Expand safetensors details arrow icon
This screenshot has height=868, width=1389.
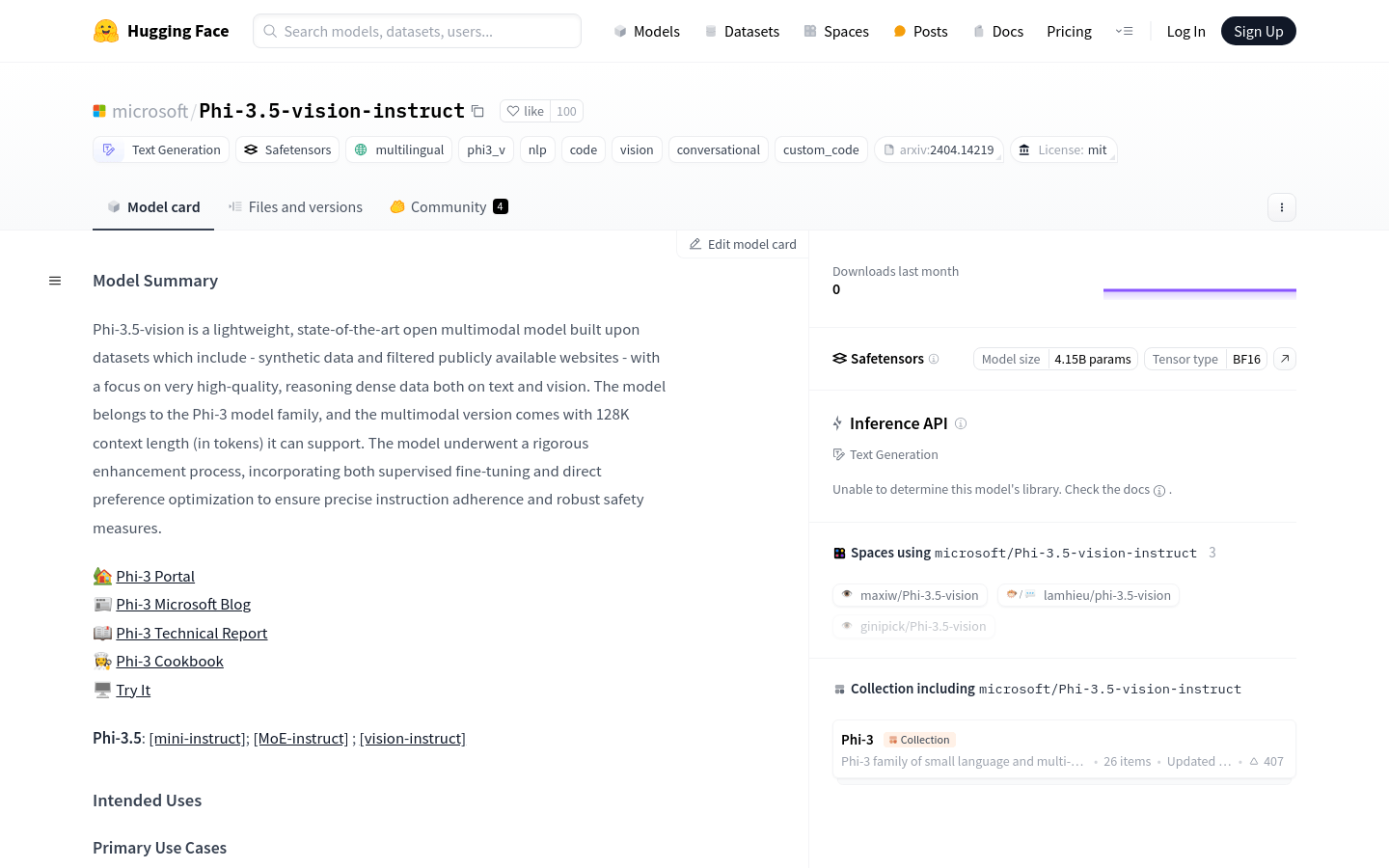[1285, 359]
